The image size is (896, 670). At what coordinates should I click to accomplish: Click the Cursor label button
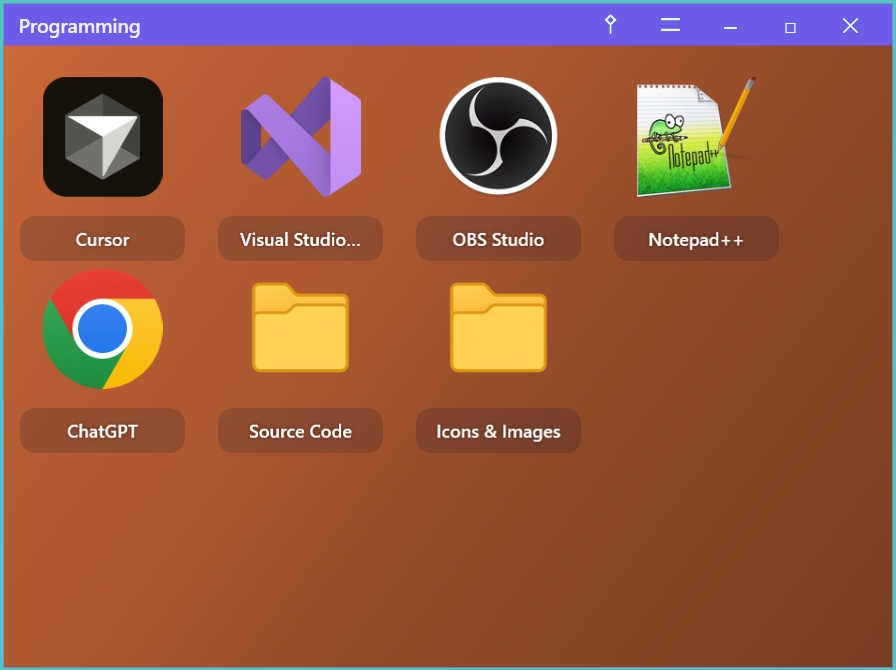point(103,239)
